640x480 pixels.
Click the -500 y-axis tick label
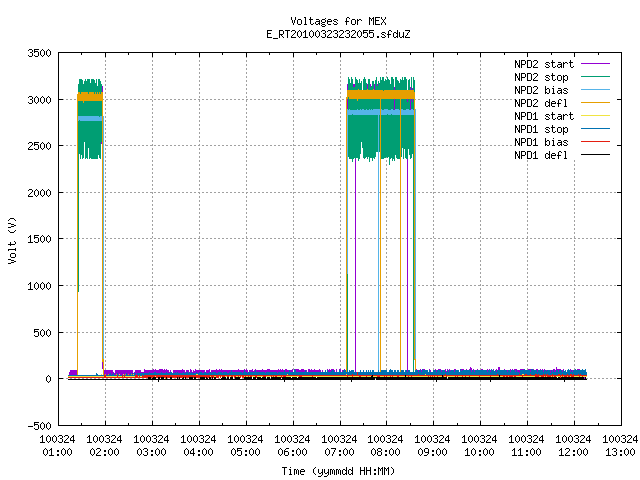click(39, 426)
